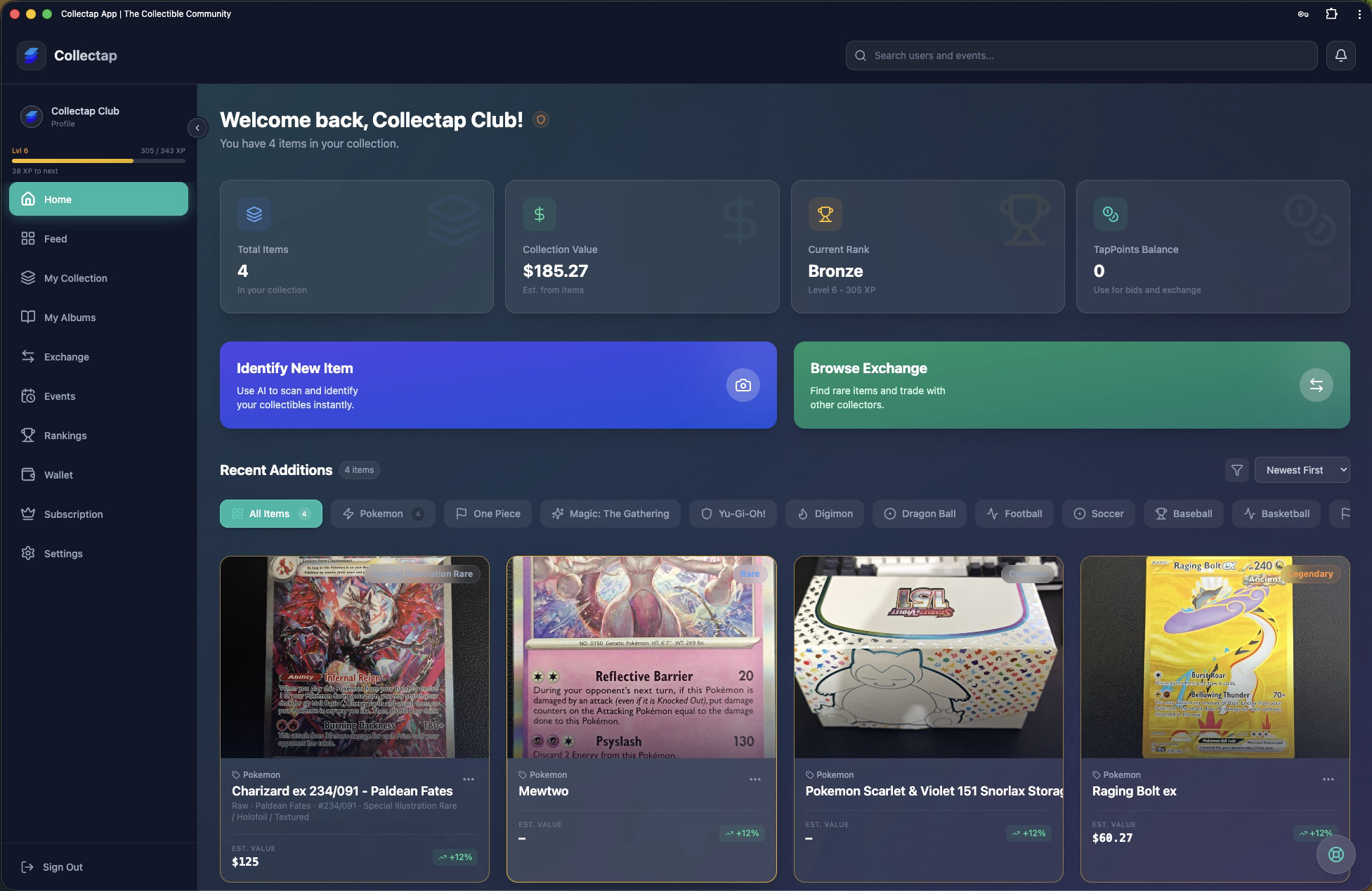
Task: Open the Events section
Action: [98, 396]
